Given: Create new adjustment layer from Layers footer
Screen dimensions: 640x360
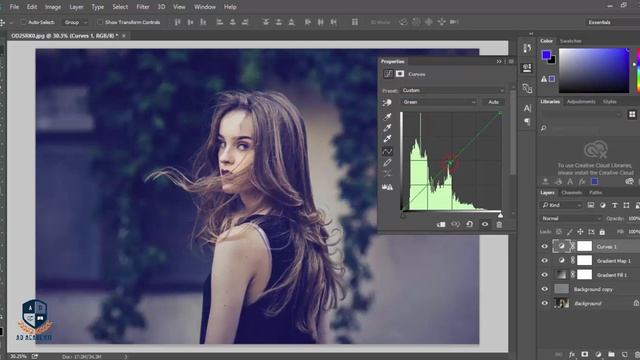Looking at the screenshot, I should [x=598, y=354].
